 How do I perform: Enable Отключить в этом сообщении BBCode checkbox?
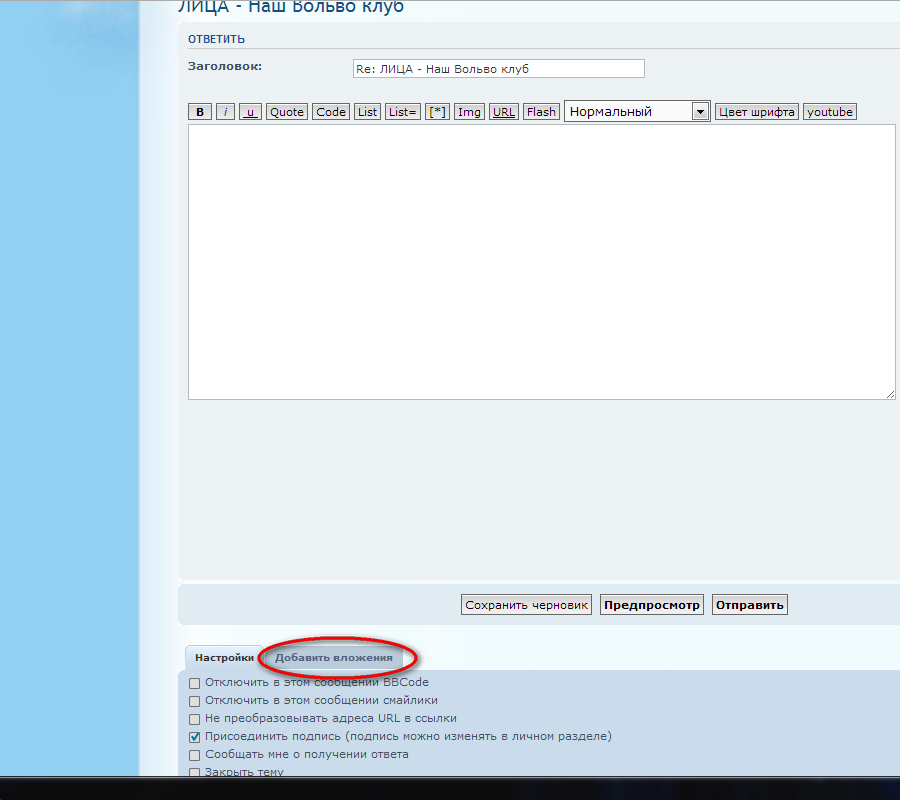tap(195, 683)
